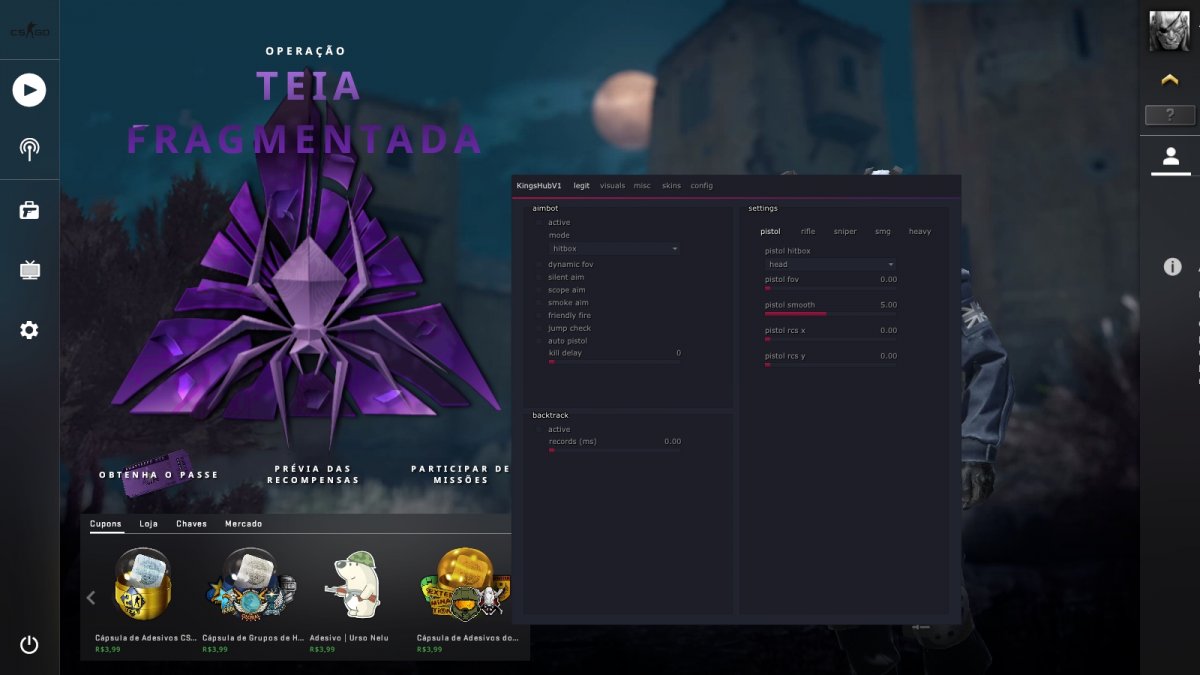
Task: Switch to the misc tab
Action: click(x=642, y=186)
